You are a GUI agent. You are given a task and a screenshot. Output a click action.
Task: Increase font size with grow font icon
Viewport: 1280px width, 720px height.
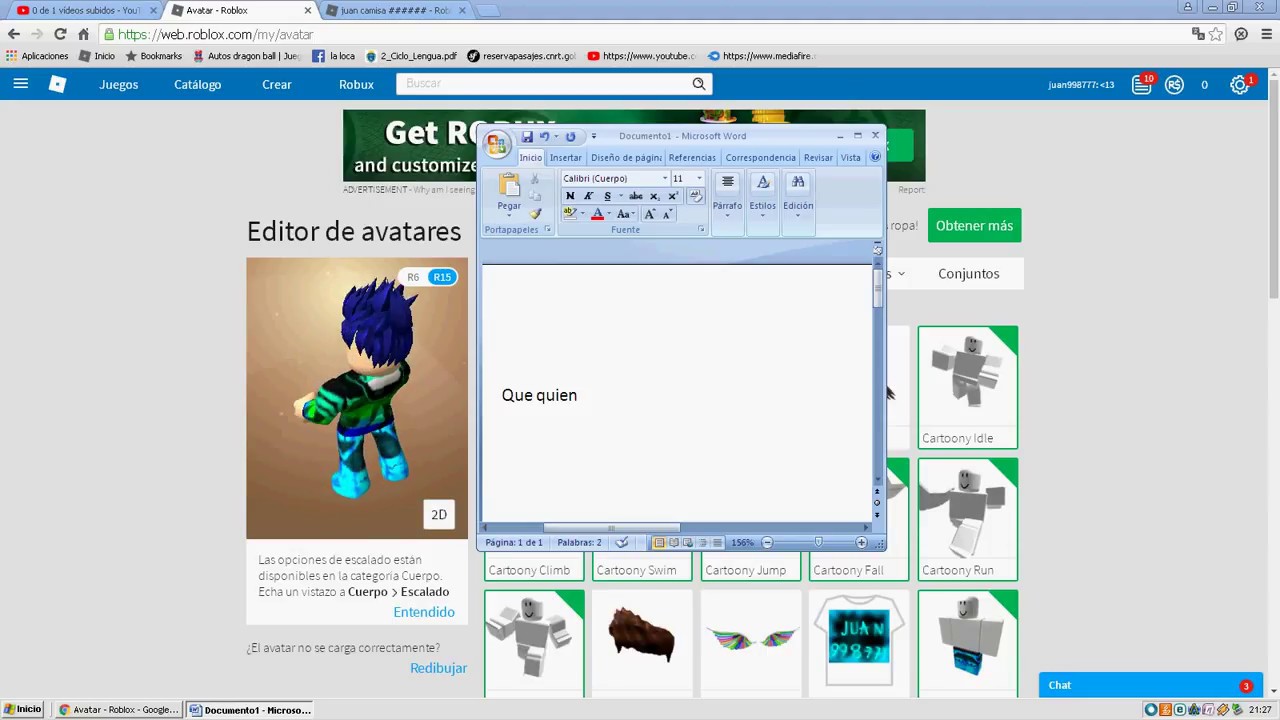649,214
